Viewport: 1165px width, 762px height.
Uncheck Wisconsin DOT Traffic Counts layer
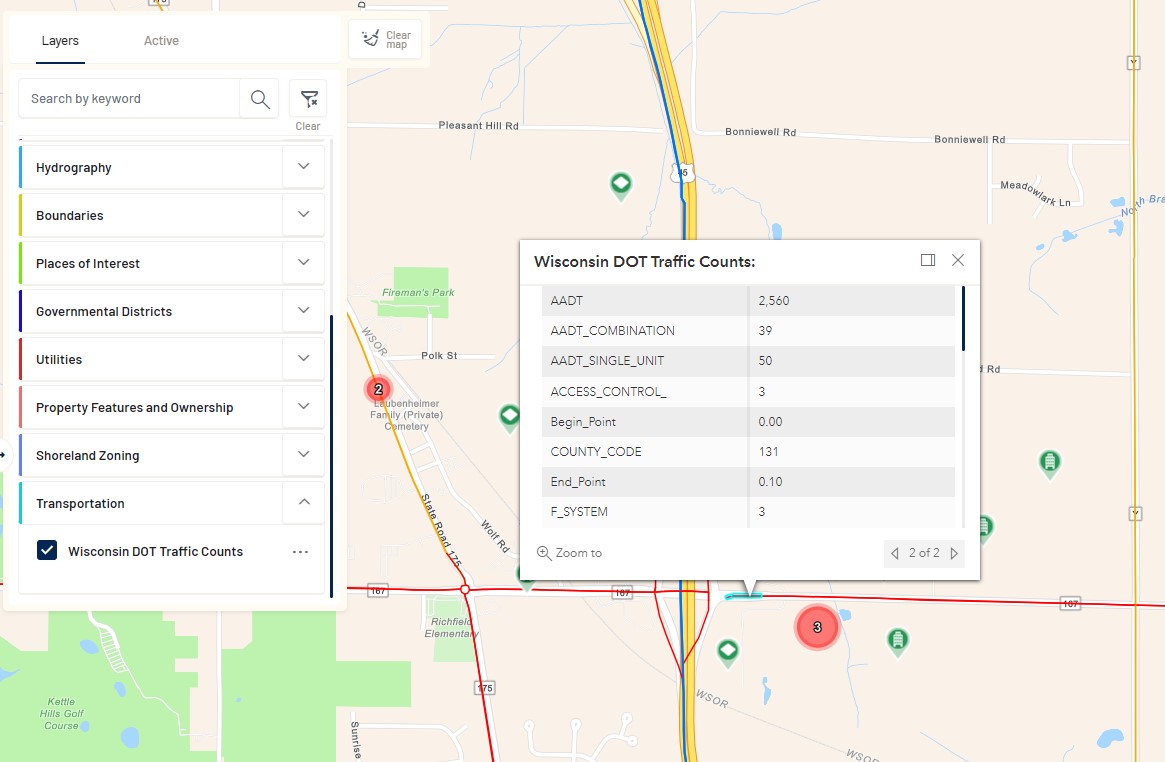[x=47, y=550]
